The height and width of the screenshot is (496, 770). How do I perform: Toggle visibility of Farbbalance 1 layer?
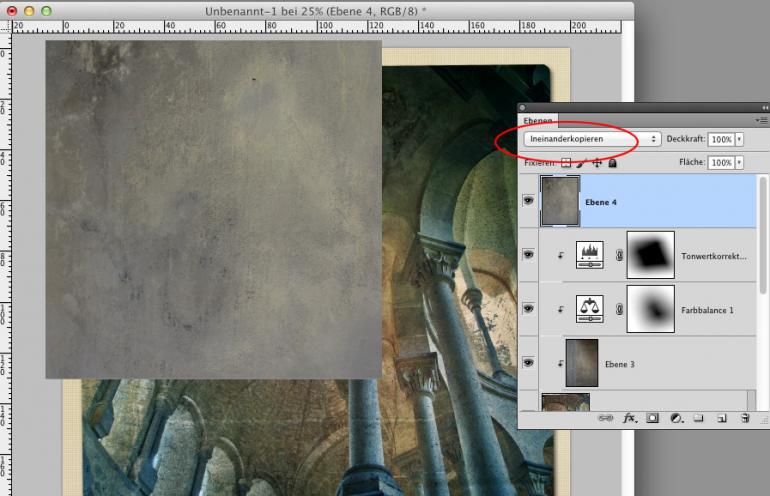[x=528, y=308]
